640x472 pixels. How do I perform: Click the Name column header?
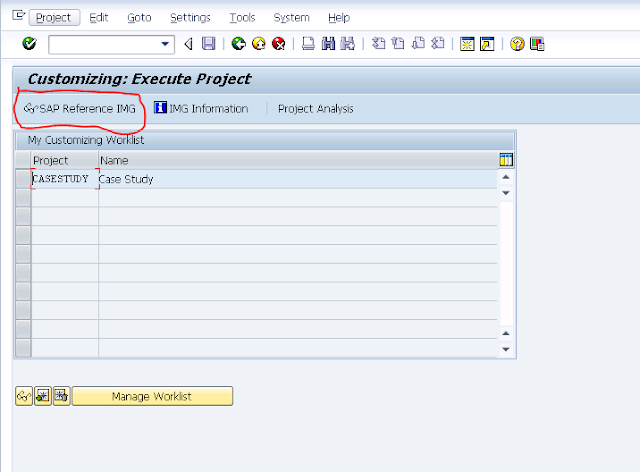(298, 160)
